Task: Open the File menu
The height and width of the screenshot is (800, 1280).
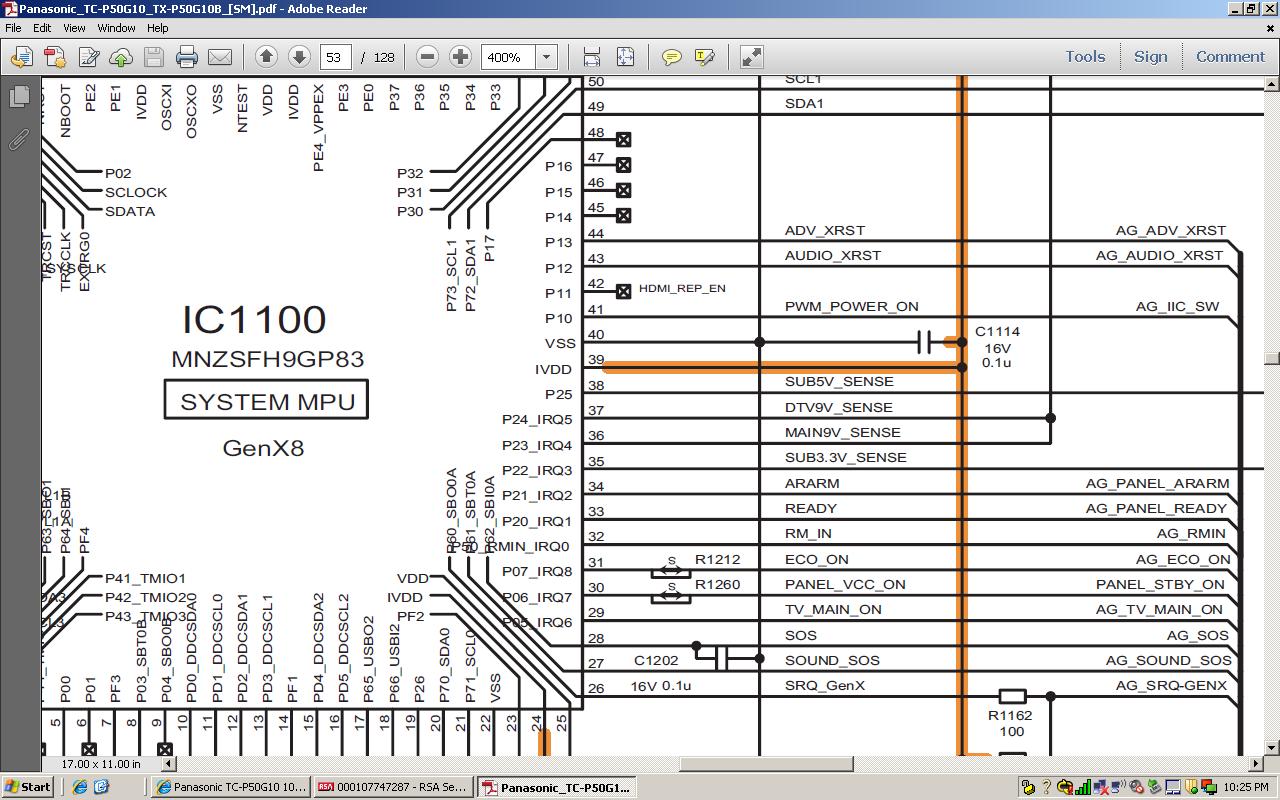Action: tap(14, 28)
